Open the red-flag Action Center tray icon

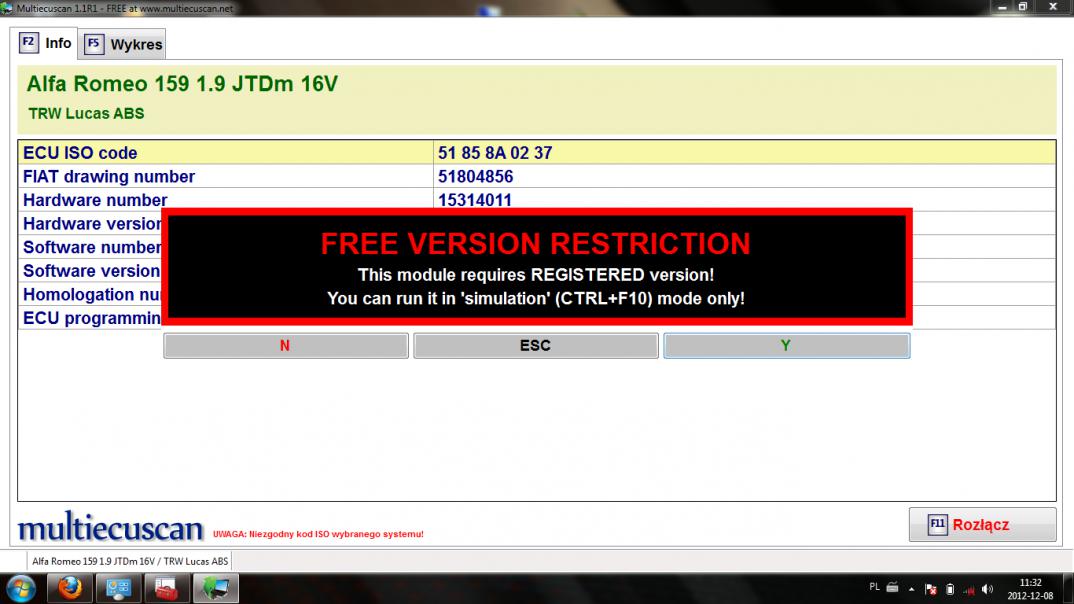tap(931, 589)
